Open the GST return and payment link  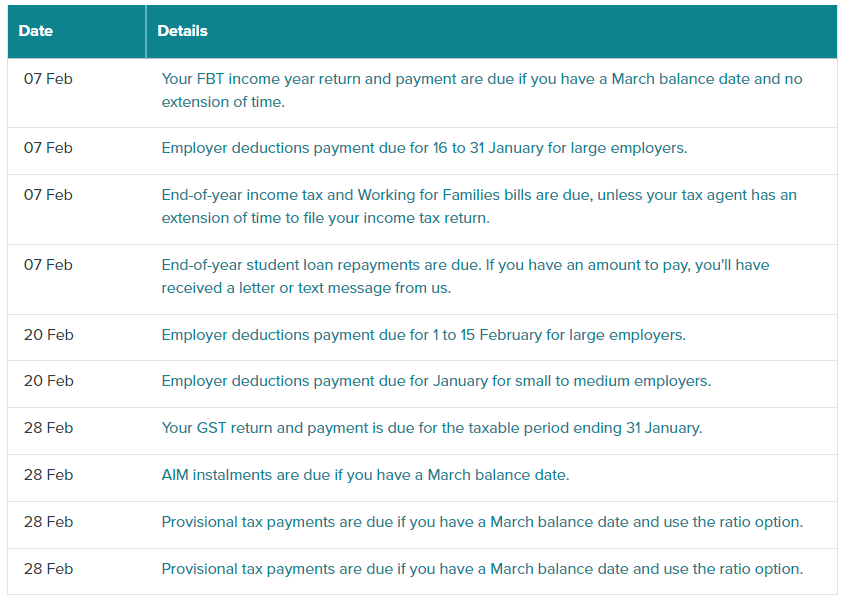tap(431, 428)
